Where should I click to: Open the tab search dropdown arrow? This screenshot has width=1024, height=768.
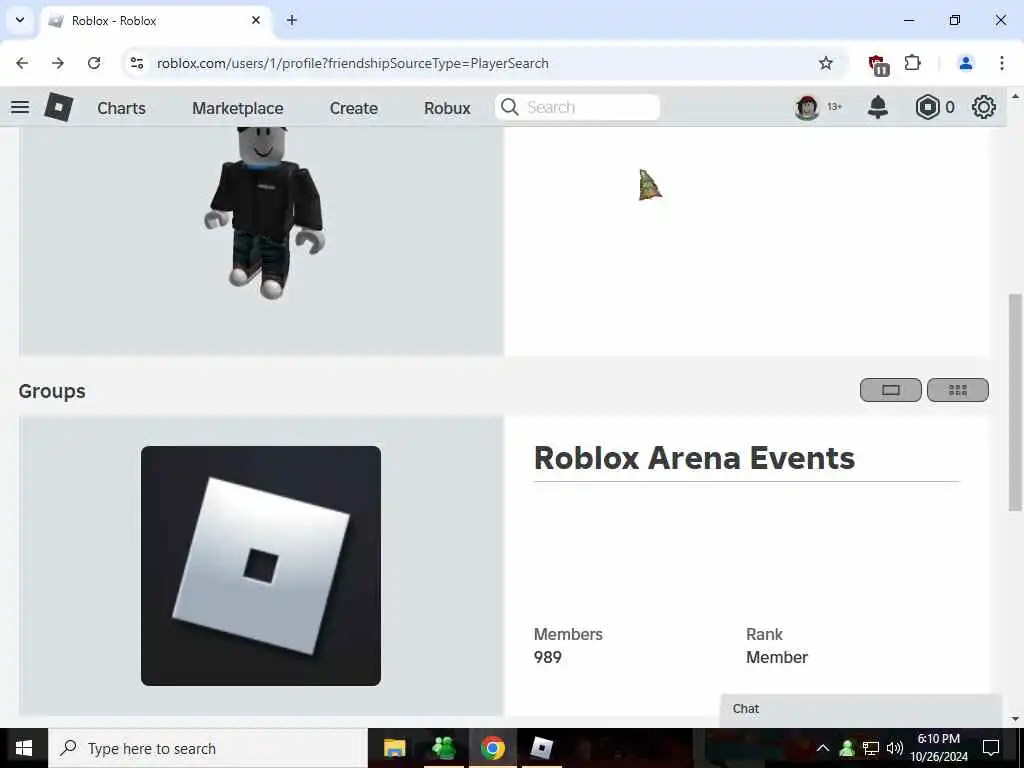(x=20, y=20)
